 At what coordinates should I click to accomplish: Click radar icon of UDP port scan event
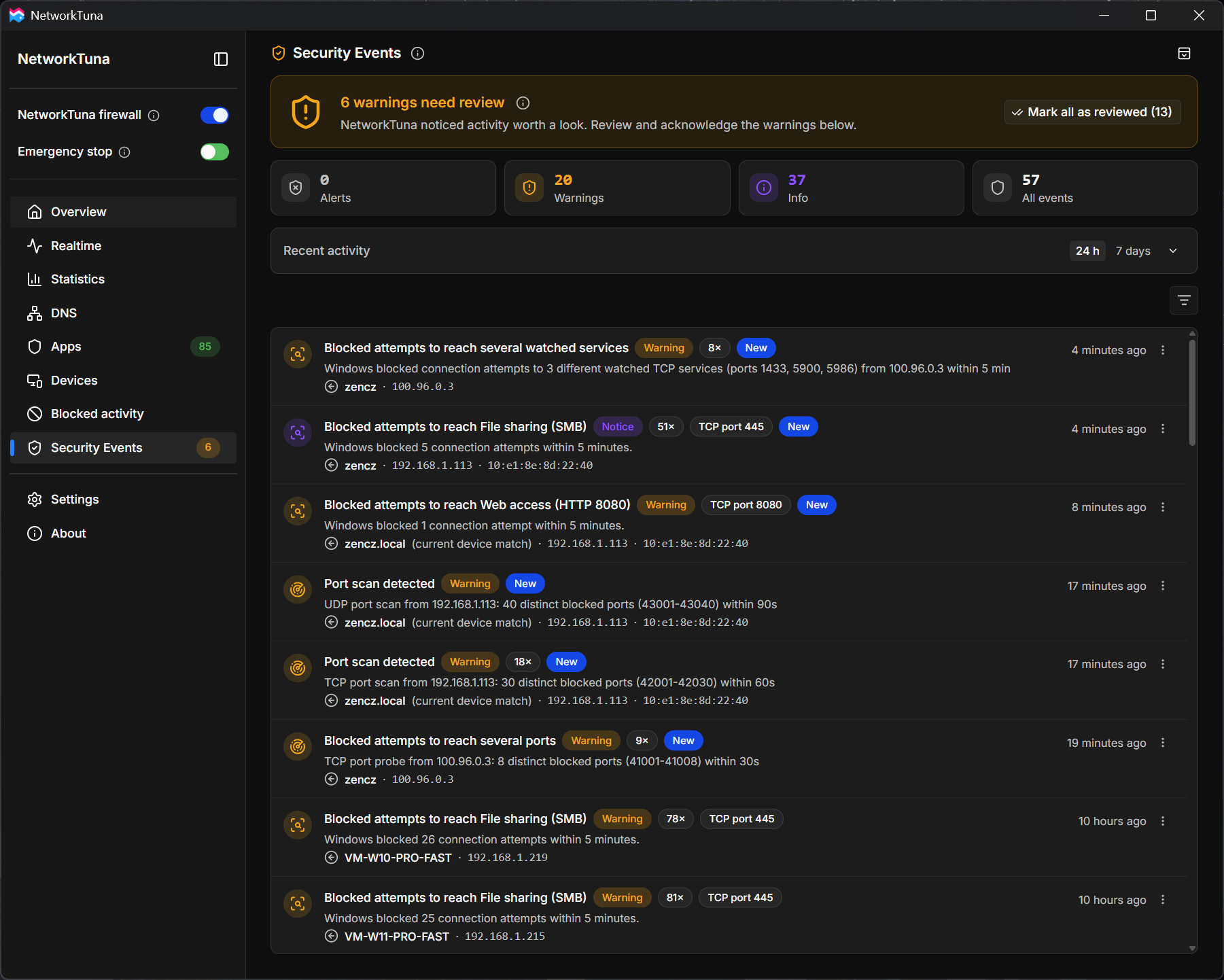(298, 589)
